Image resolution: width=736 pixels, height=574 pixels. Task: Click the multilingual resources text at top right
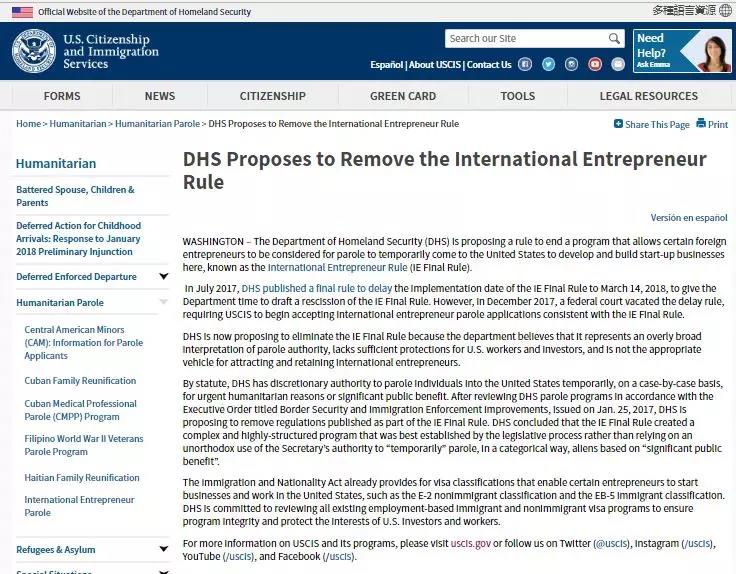pos(684,10)
